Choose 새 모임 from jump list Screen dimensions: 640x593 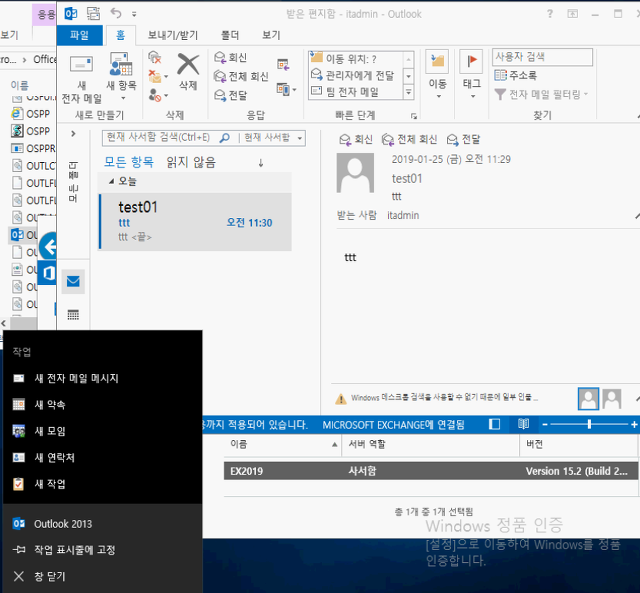pyautogui.click(x=102, y=431)
